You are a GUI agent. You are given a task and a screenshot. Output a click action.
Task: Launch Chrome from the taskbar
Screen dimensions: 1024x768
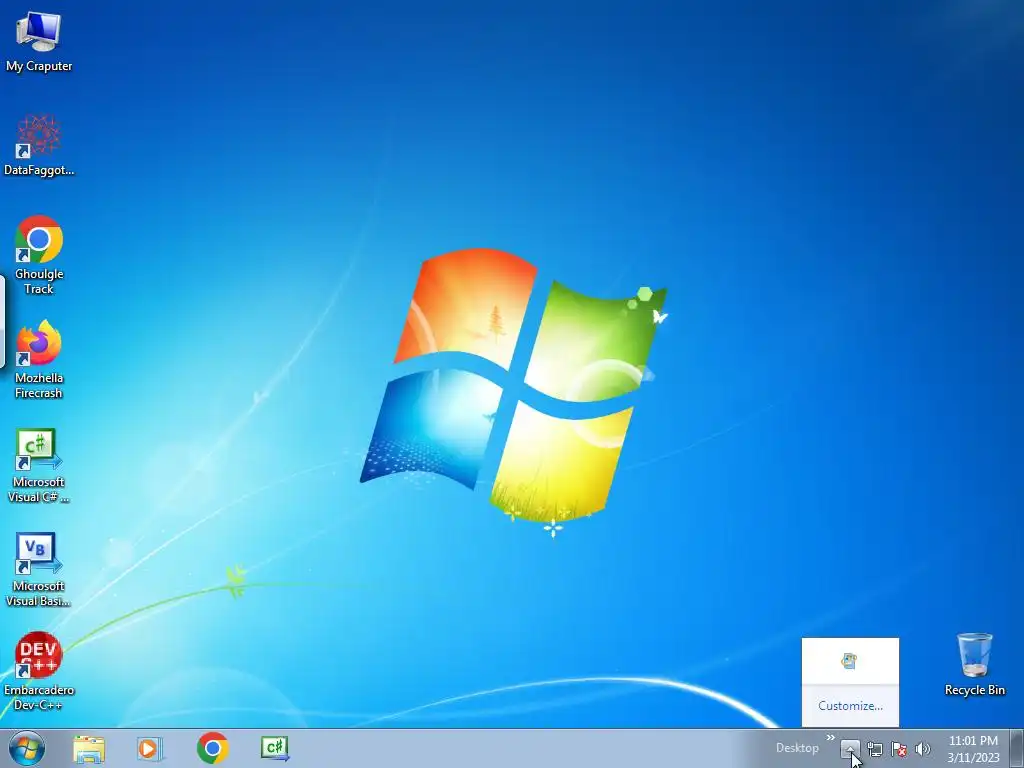tap(212, 748)
